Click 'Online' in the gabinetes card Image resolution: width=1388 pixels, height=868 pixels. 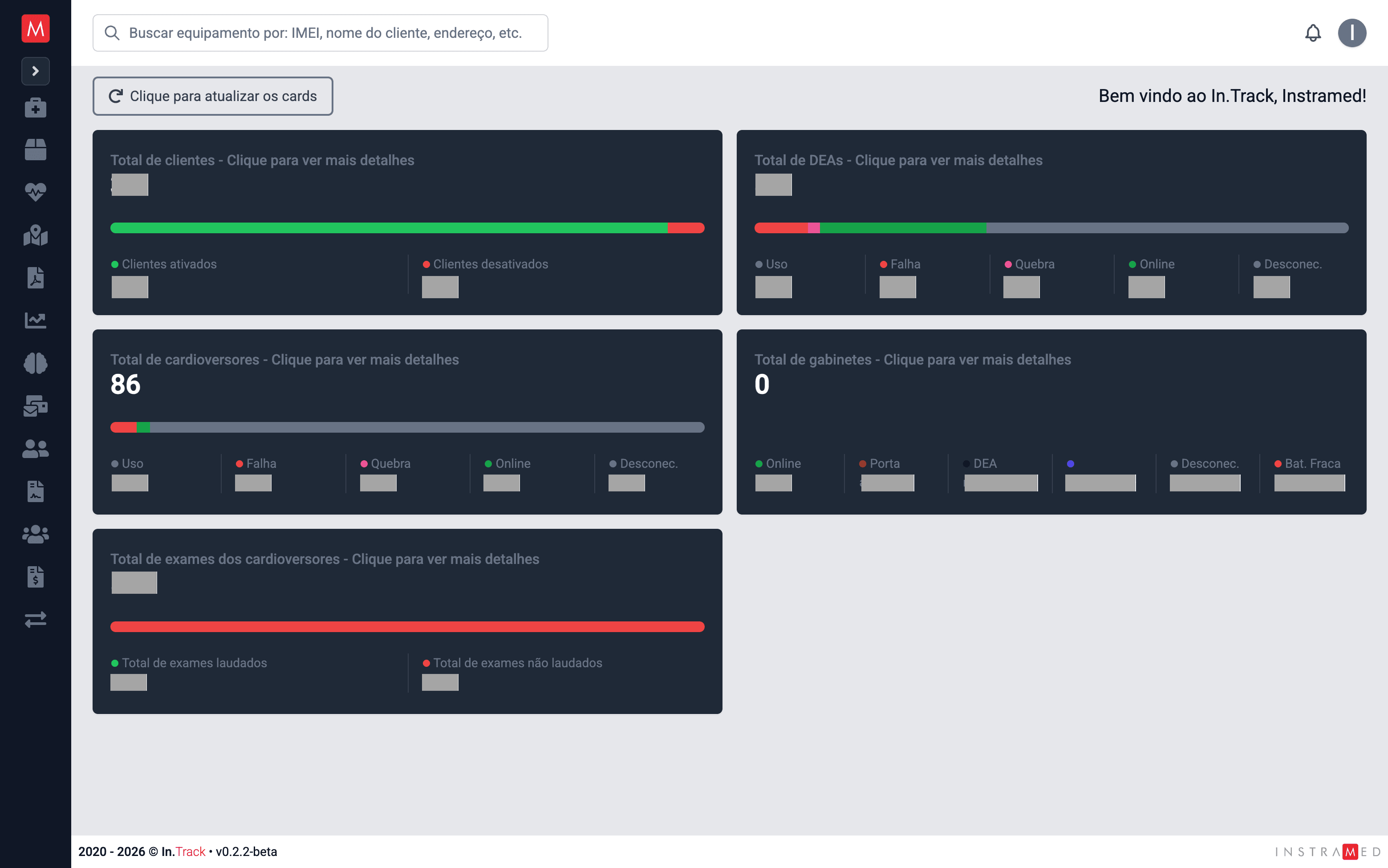(783, 463)
